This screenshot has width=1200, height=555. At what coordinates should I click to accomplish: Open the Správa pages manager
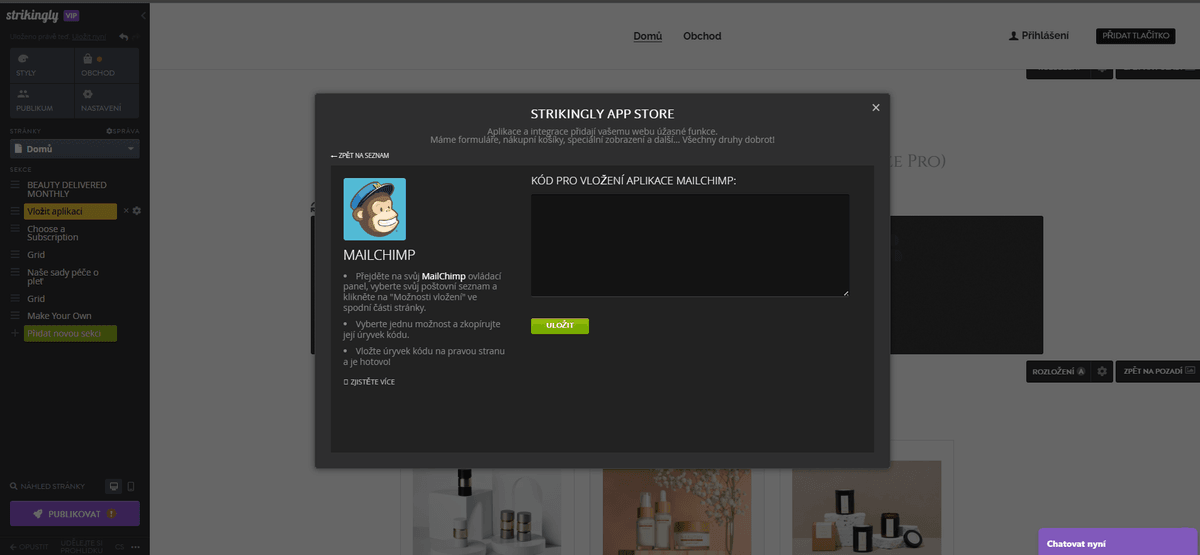pyautogui.click(x=123, y=131)
